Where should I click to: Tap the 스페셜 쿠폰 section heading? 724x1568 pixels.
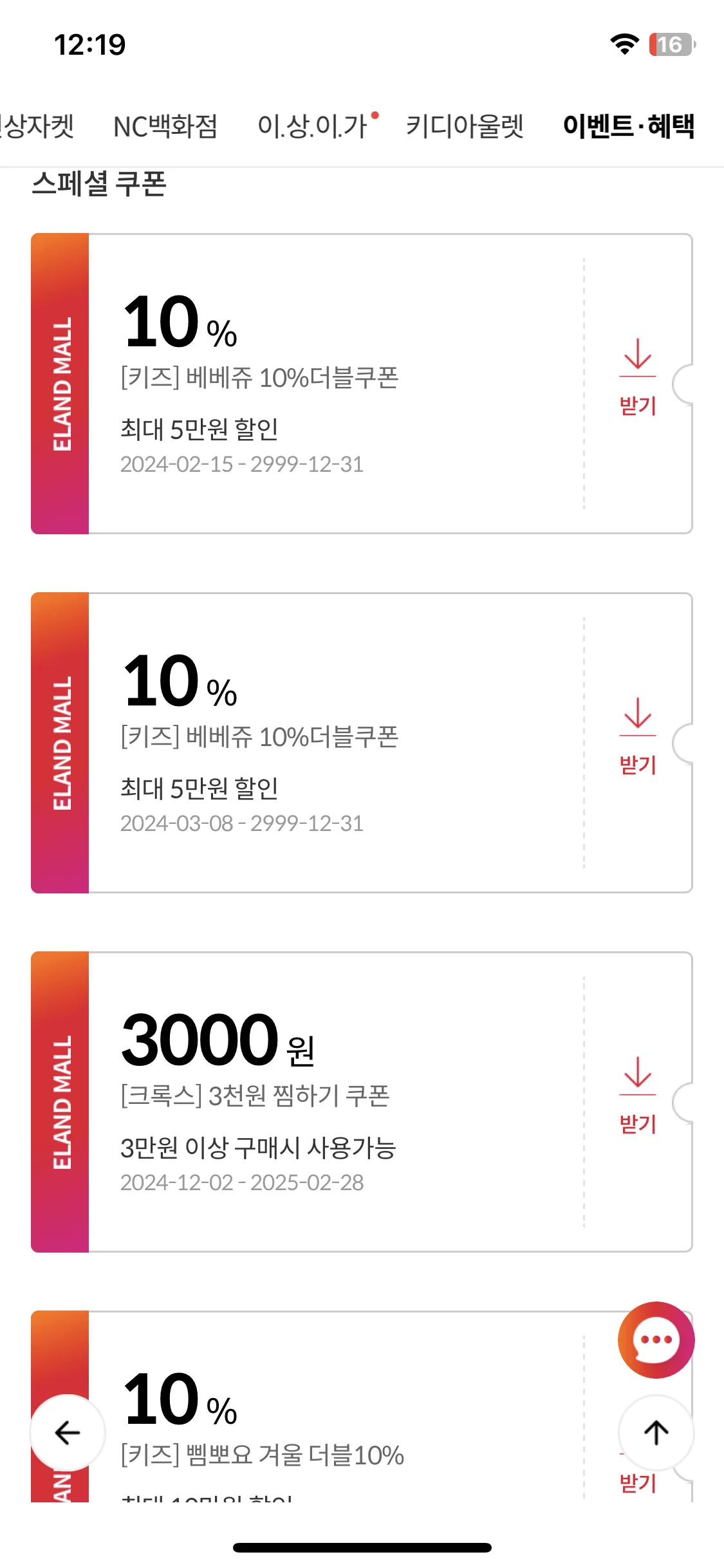click(x=99, y=183)
